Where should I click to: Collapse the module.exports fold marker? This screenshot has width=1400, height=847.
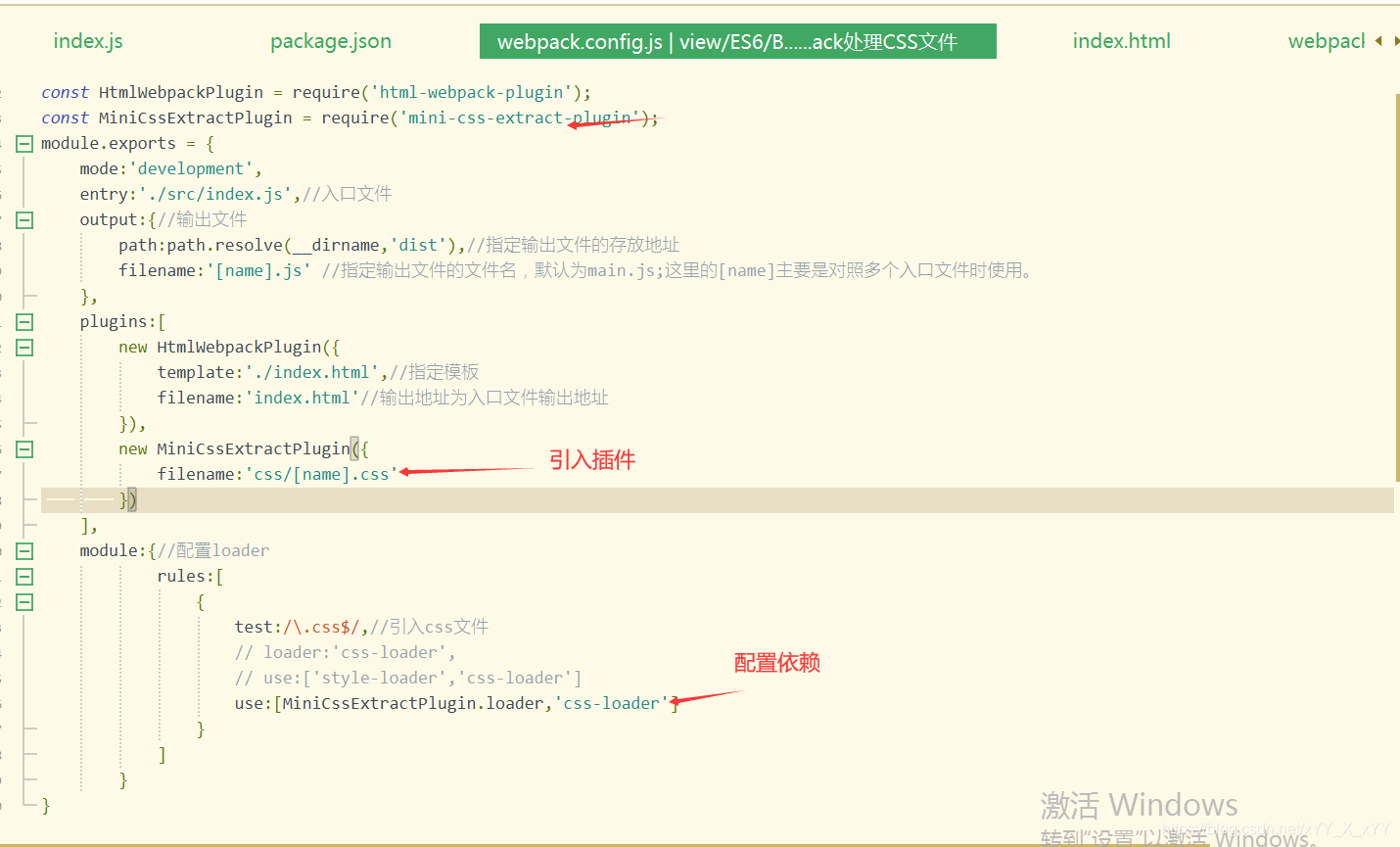point(24,144)
